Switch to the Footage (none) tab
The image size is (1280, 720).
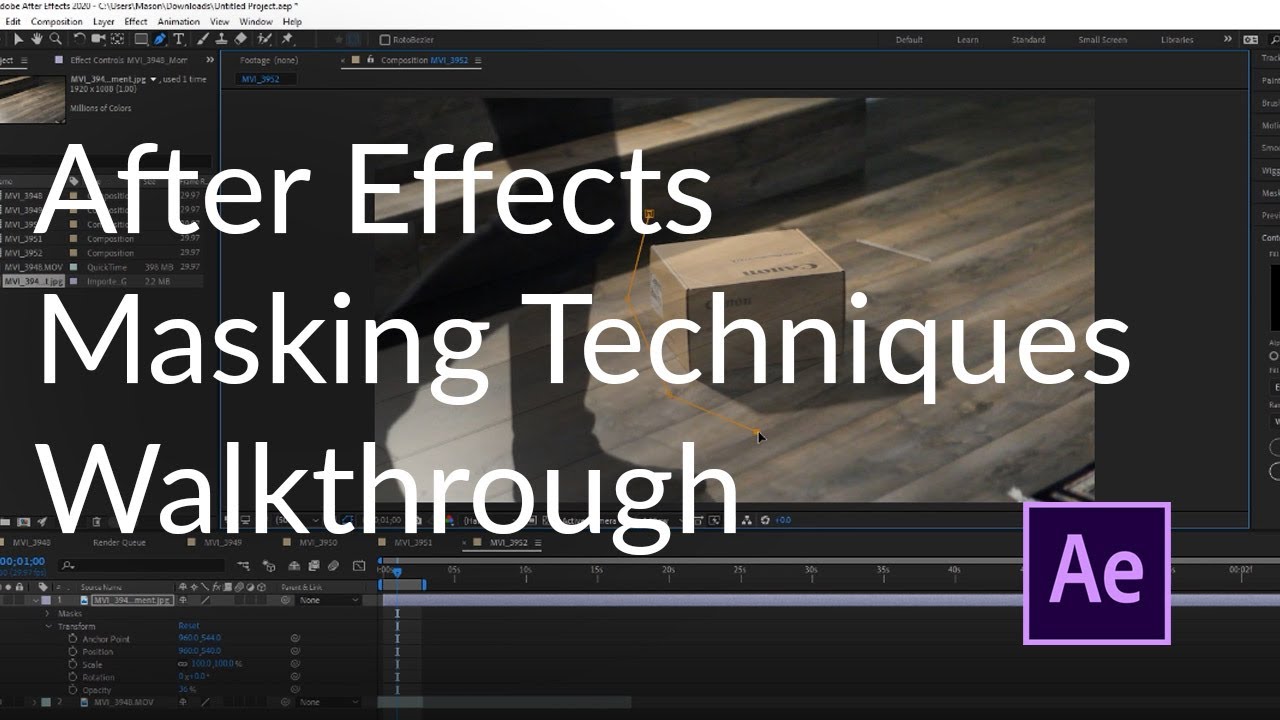269,60
